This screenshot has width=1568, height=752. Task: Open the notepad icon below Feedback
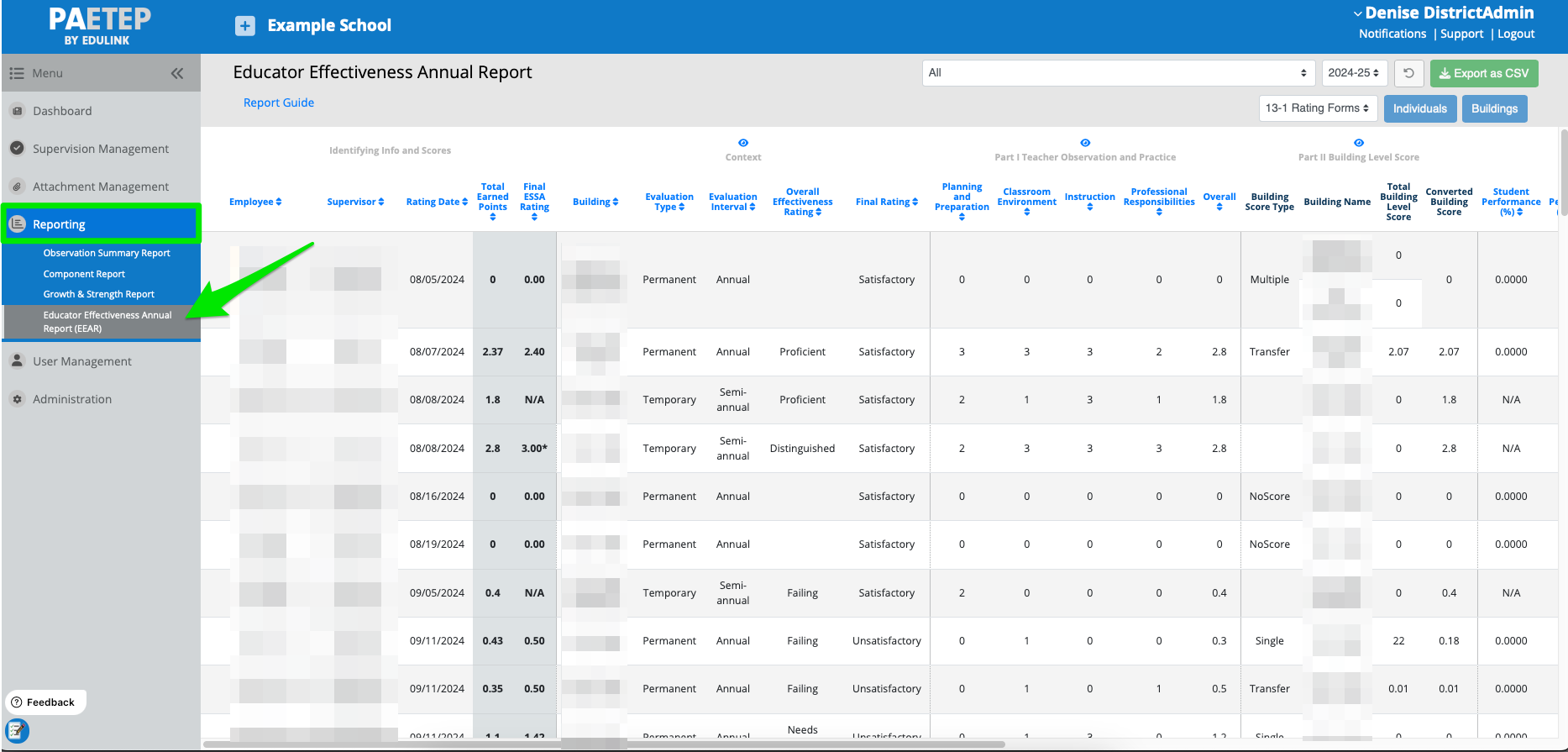pyautogui.click(x=17, y=730)
